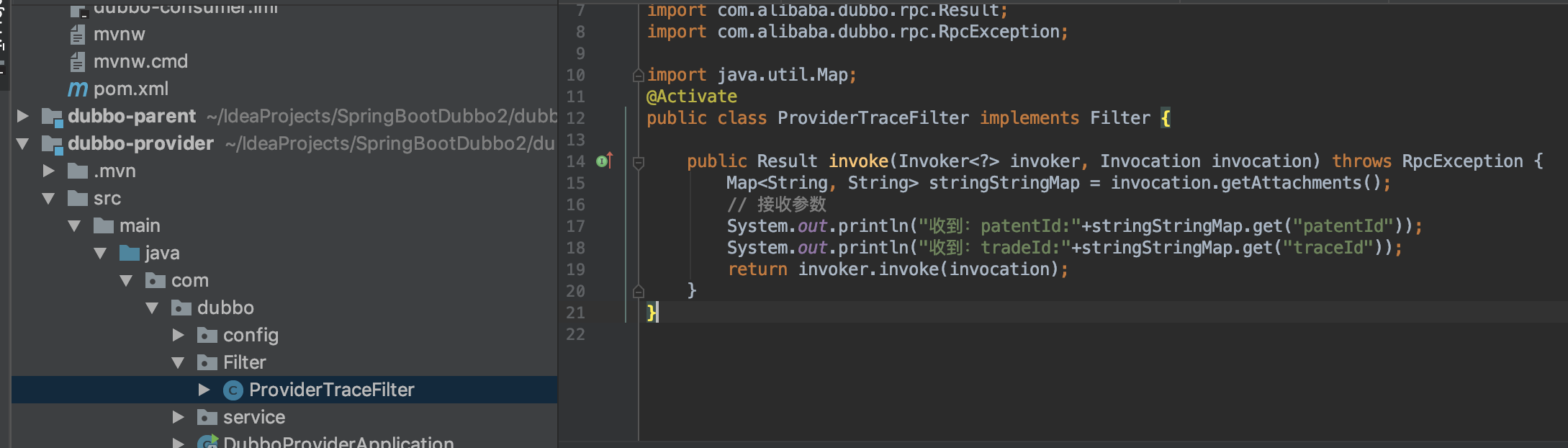Viewport: 1568px width, 448px height.
Task: Click the "patentId" string argument on line 17
Action: pos(1343,226)
